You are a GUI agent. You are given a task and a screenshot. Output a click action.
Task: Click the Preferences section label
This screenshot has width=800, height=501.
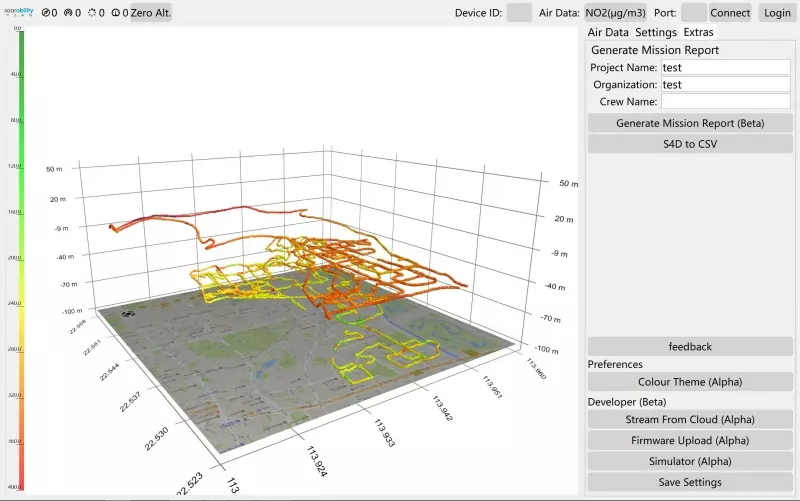pos(615,364)
